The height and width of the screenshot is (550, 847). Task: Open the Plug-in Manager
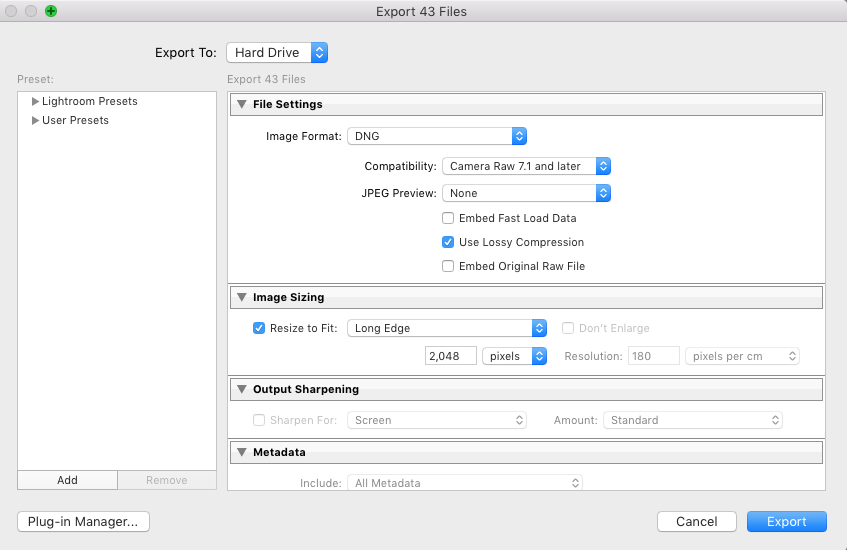(83, 521)
